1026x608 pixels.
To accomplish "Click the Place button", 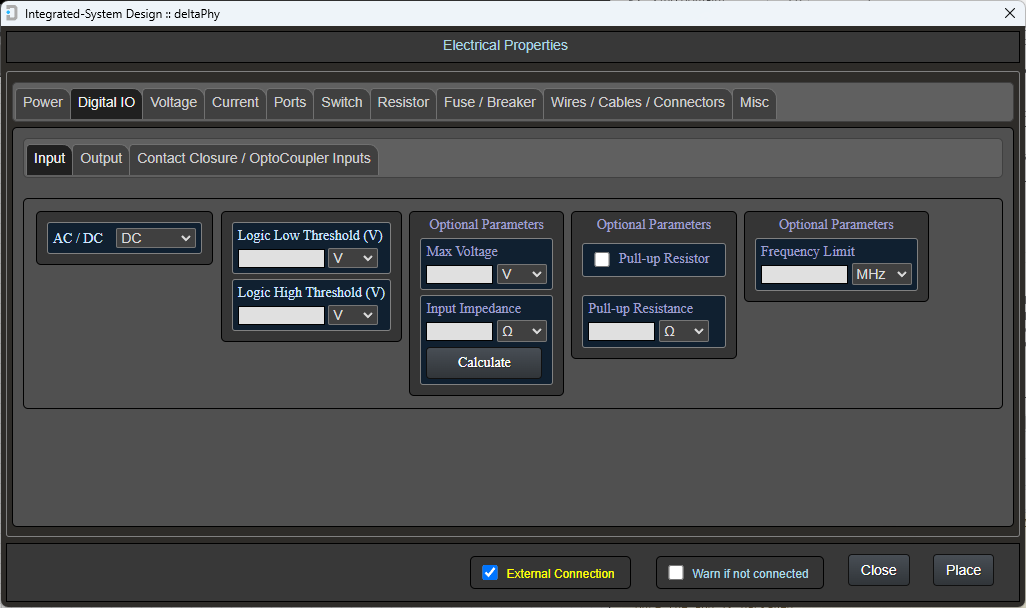I will click(x=963, y=570).
